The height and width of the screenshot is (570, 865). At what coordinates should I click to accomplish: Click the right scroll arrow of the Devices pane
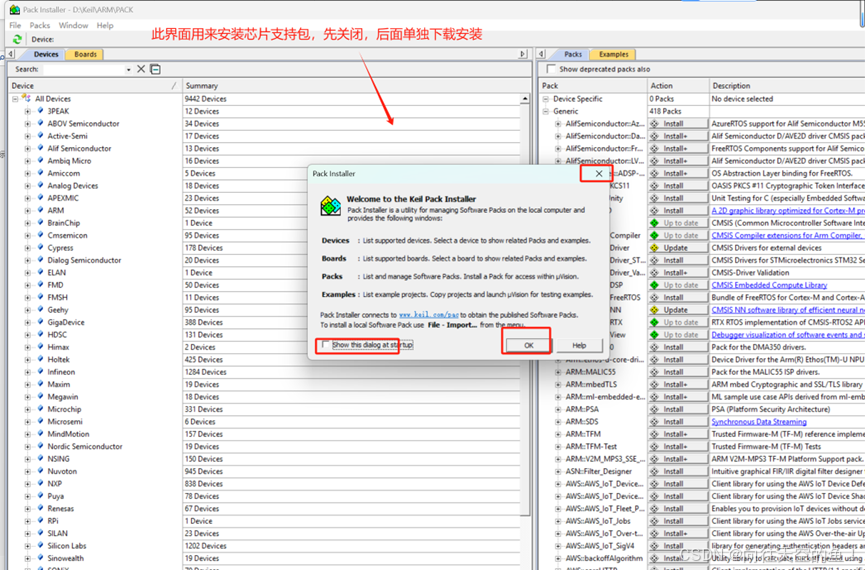pos(522,54)
